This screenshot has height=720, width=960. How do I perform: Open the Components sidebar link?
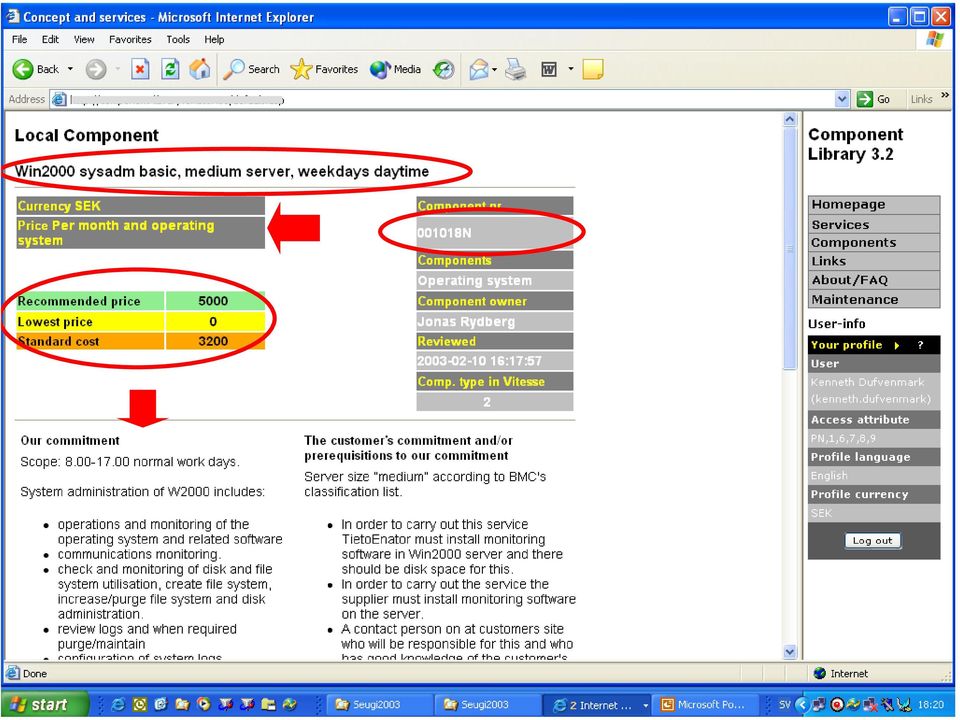pos(874,242)
